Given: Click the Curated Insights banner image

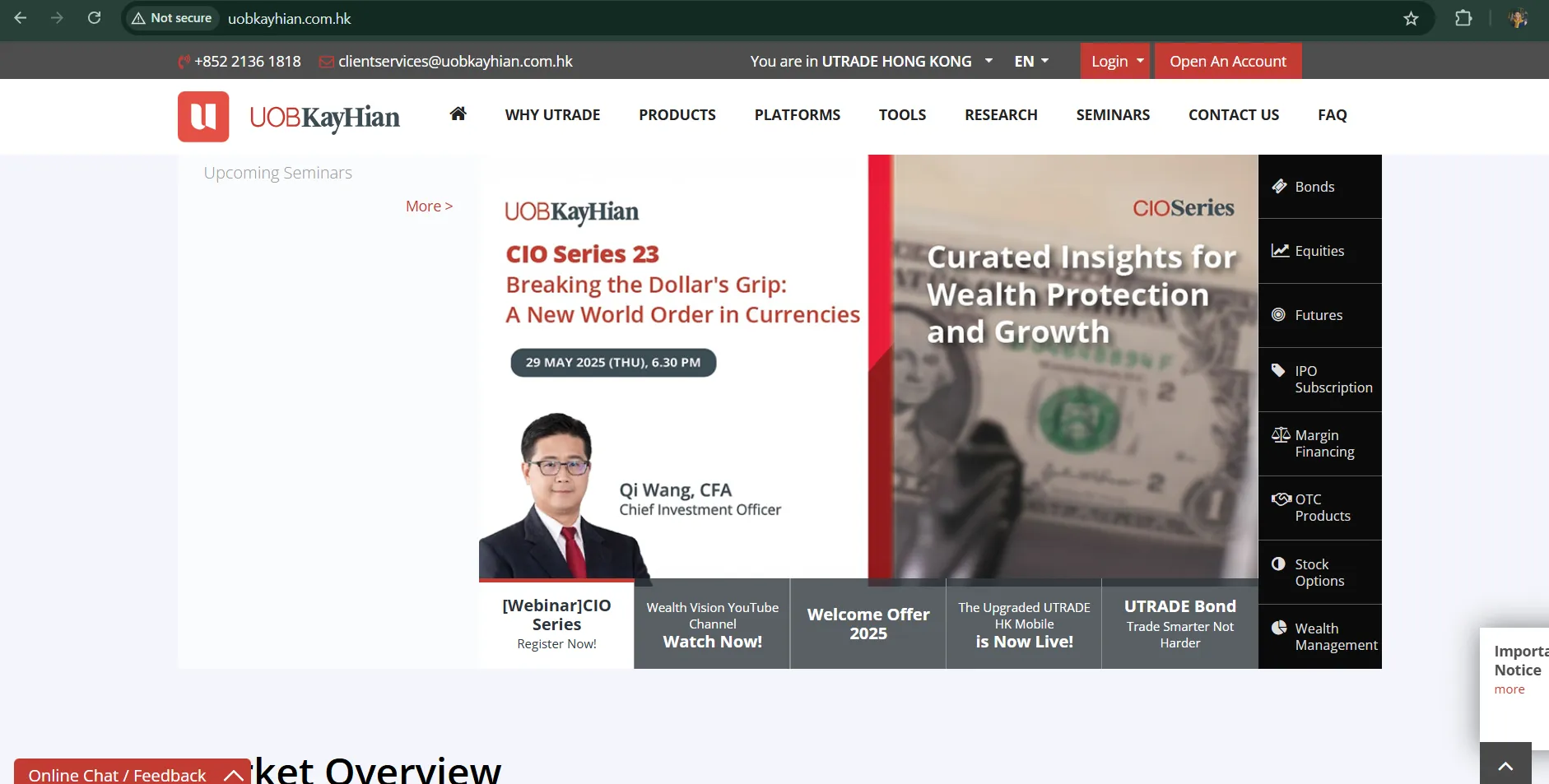Looking at the screenshot, I should coord(1063,366).
